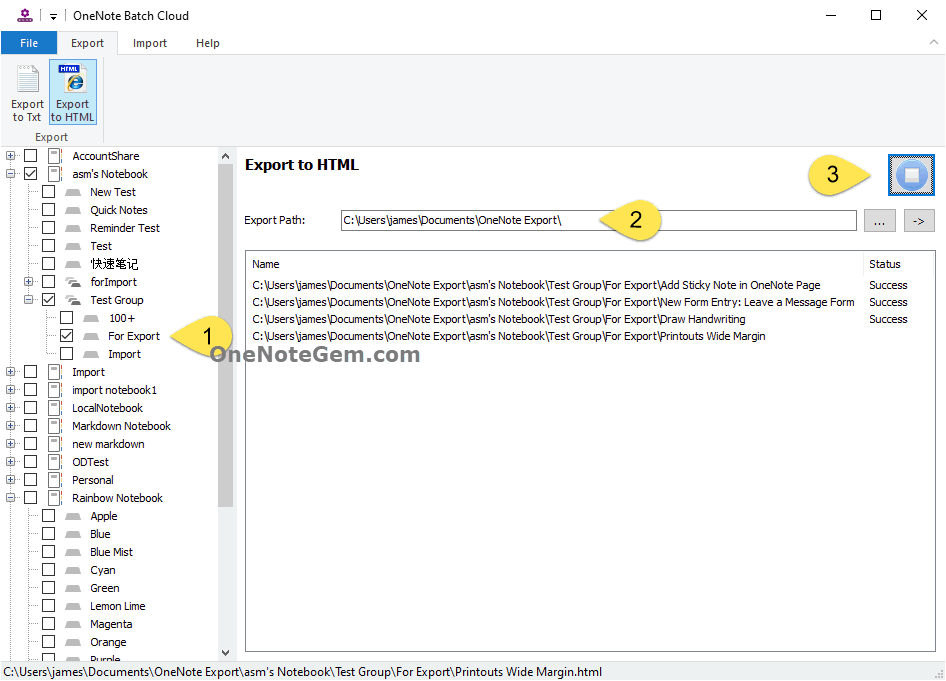Check the Rainbow Notebook checkbox
946x681 pixels.
tap(31, 498)
